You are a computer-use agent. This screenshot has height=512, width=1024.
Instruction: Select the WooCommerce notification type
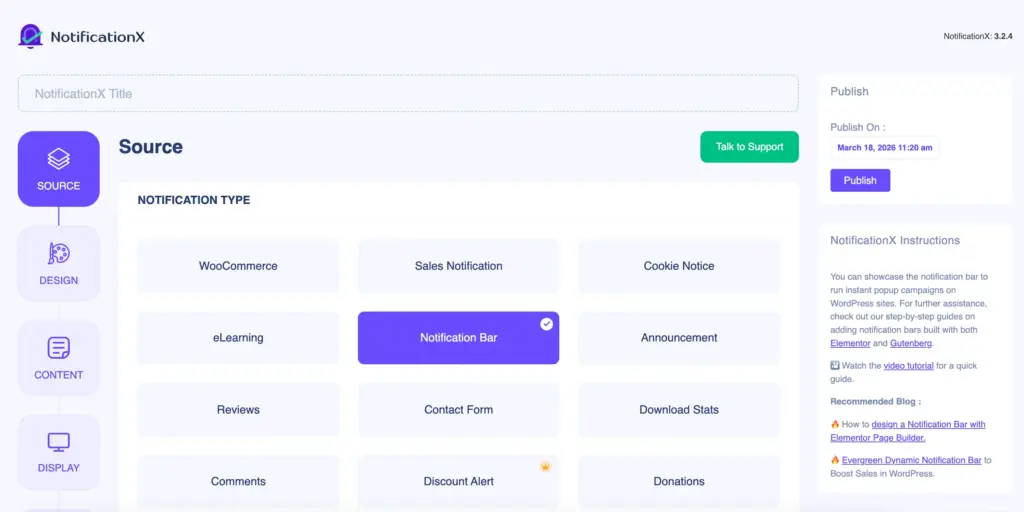click(238, 266)
